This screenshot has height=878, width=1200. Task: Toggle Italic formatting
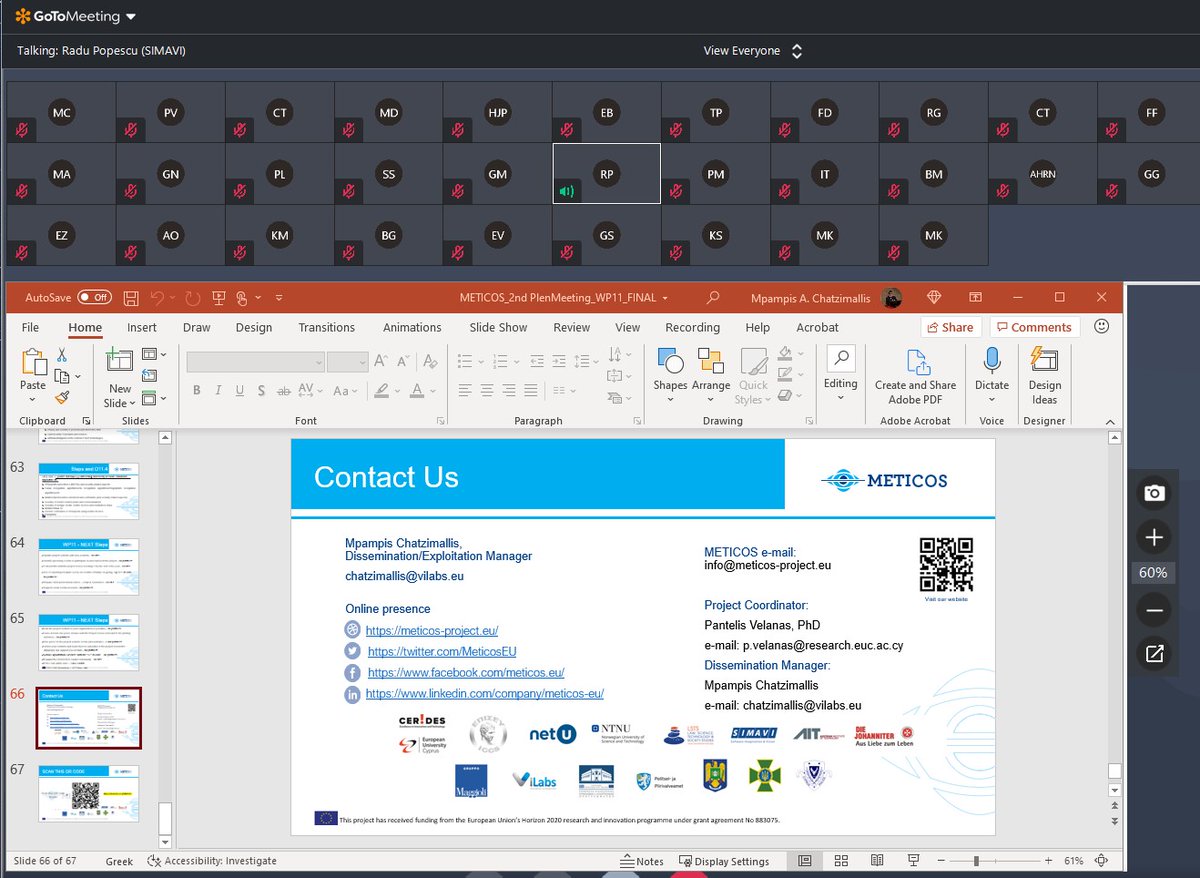219,391
